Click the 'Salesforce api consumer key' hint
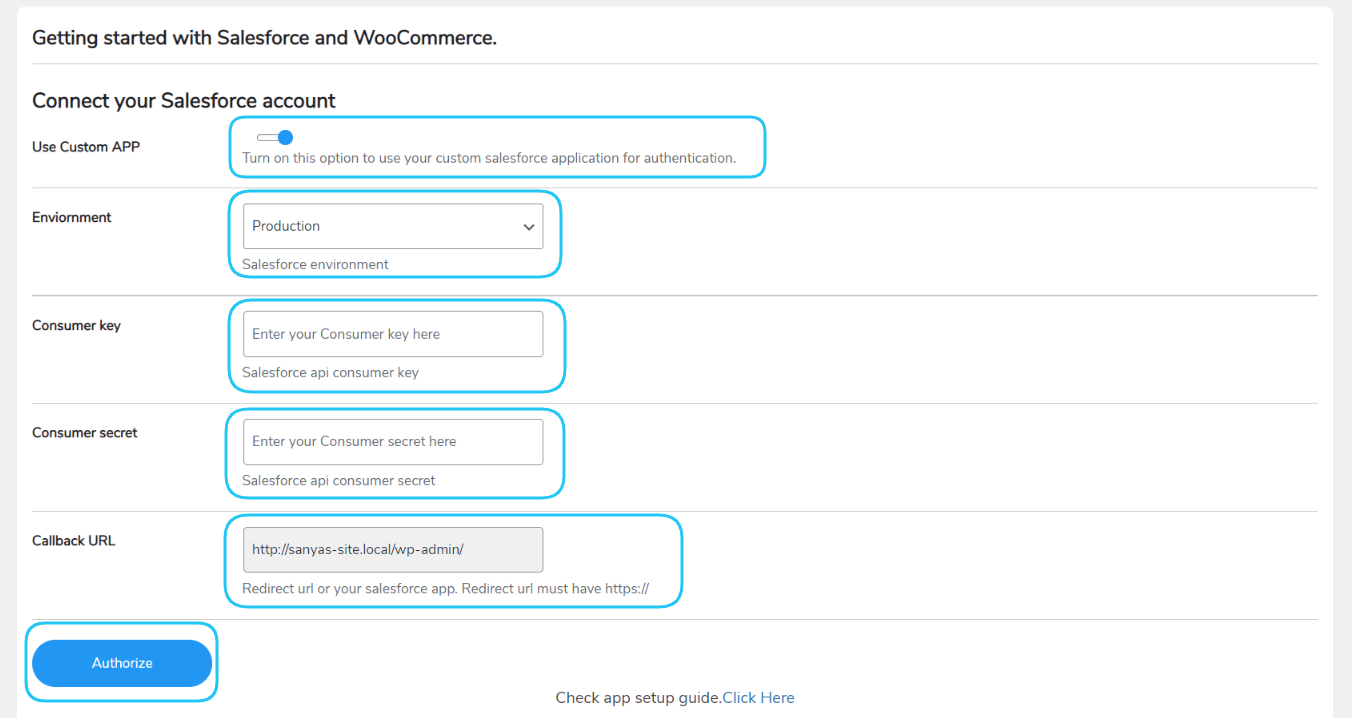This screenshot has width=1352, height=718. pyautogui.click(x=330, y=373)
